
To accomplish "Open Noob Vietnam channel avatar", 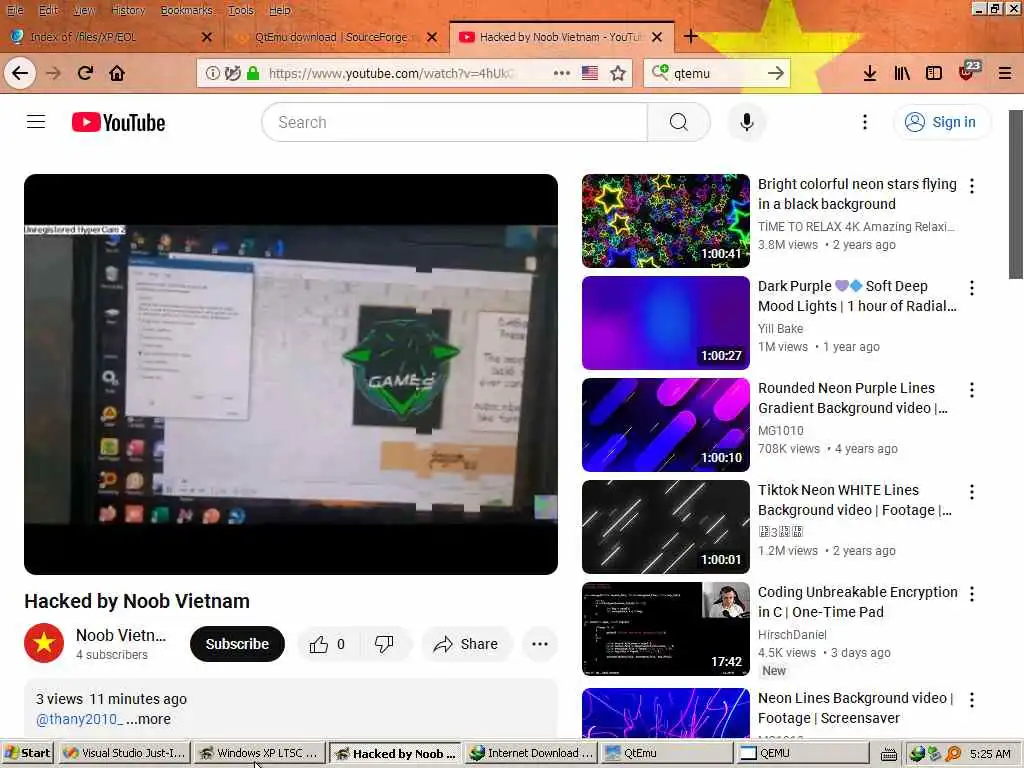I will click(44, 643).
